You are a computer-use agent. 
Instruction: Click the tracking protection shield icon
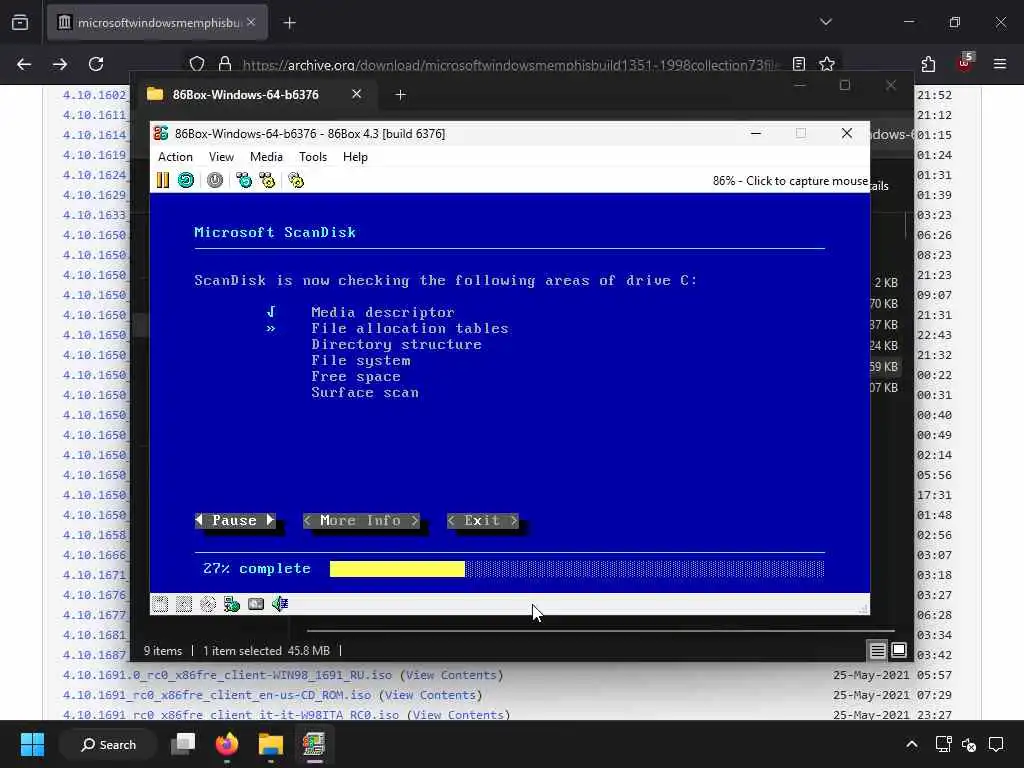coord(197,64)
